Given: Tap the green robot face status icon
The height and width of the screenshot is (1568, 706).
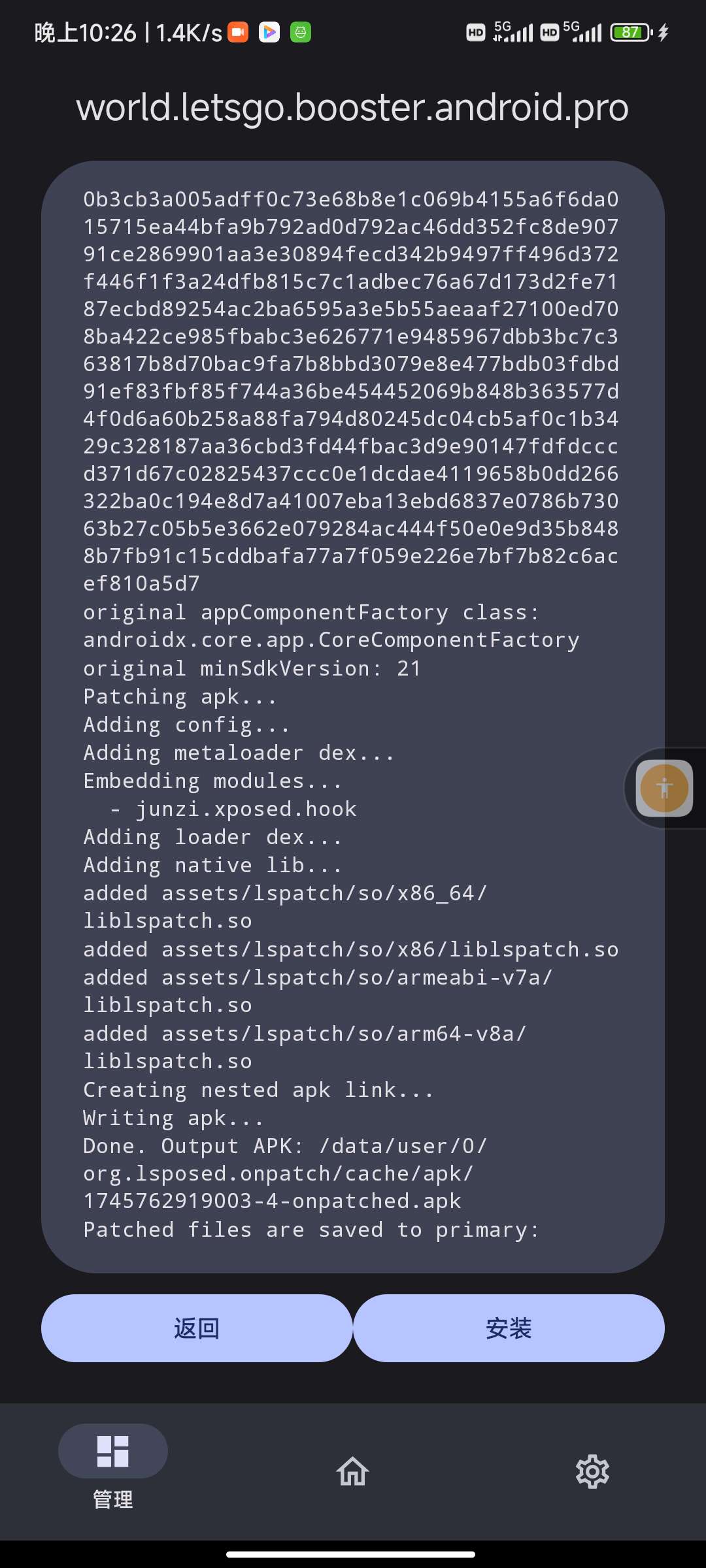Looking at the screenshot, I should coord(301,32).
